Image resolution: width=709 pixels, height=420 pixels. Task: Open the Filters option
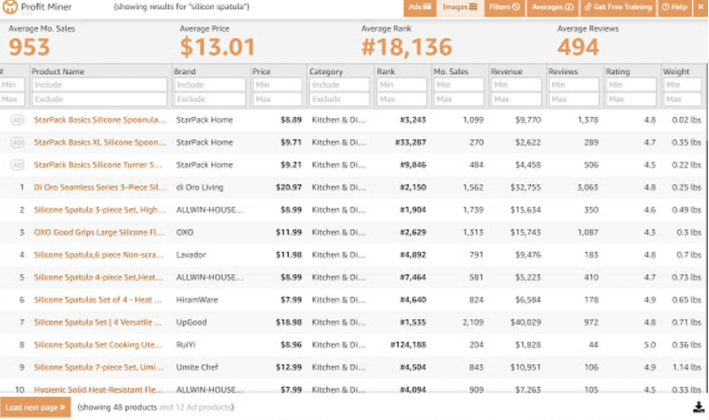click(x=504, y=7)
